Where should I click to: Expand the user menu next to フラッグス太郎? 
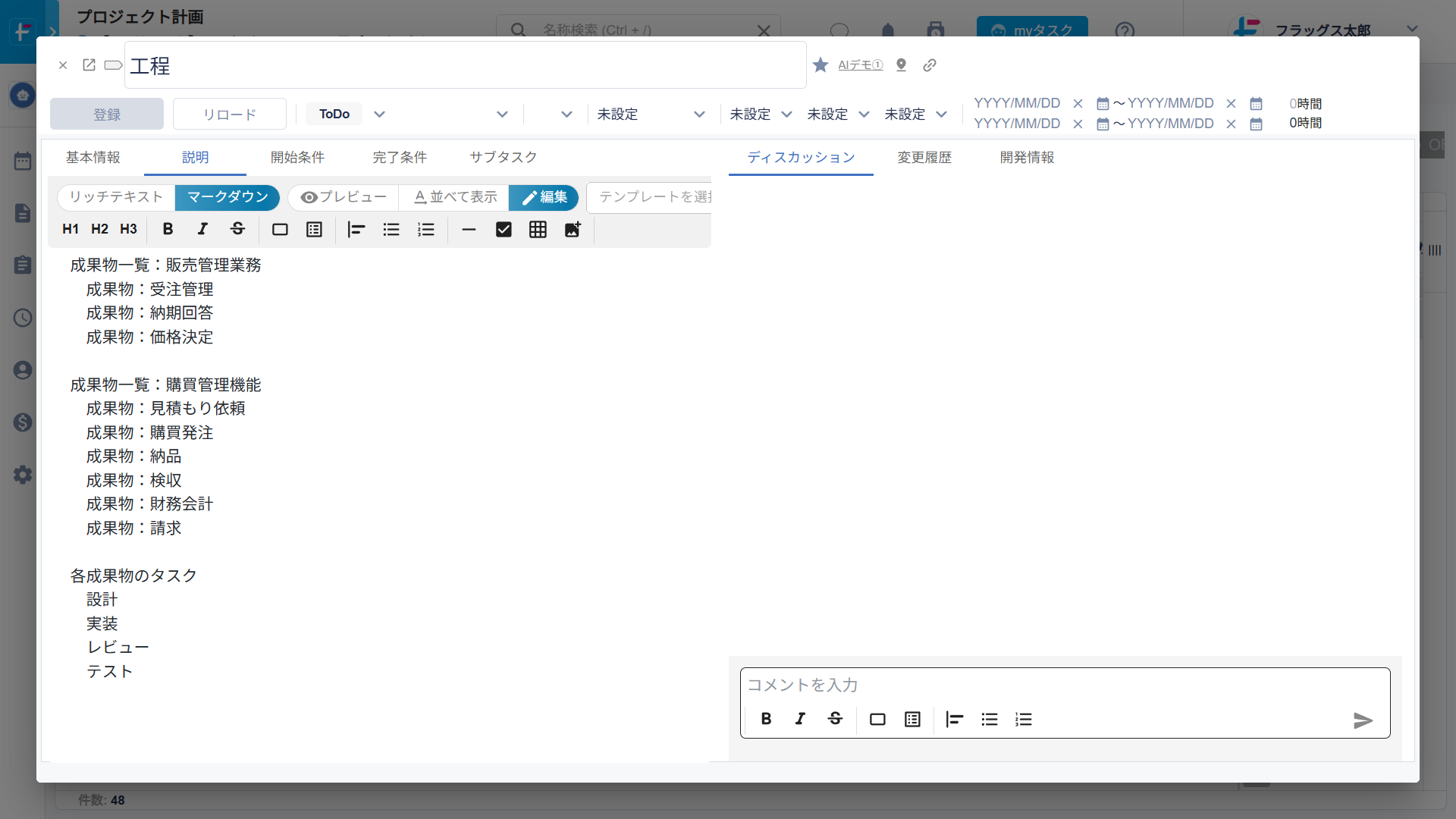click(1412, 30)
